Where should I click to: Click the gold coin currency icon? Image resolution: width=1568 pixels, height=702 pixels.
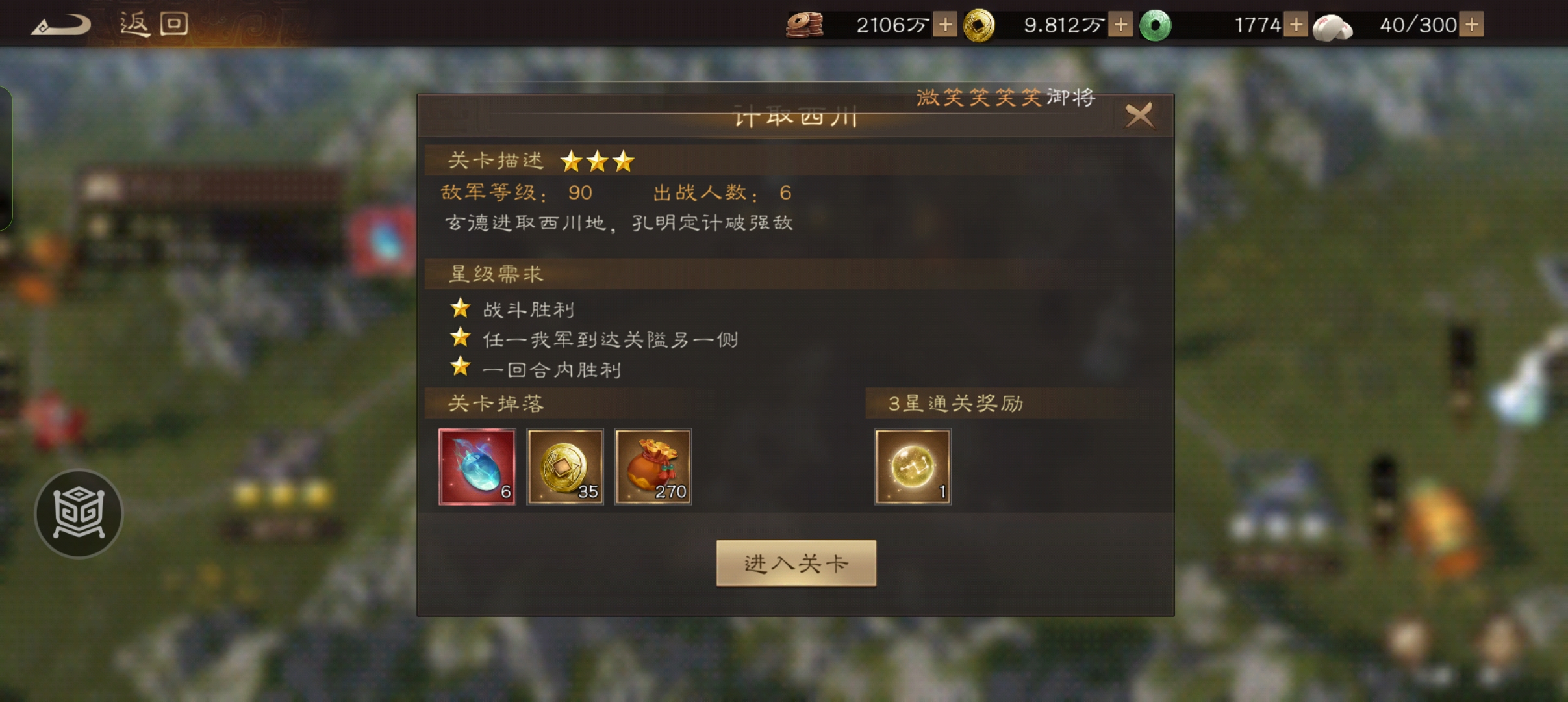(979, 25)
